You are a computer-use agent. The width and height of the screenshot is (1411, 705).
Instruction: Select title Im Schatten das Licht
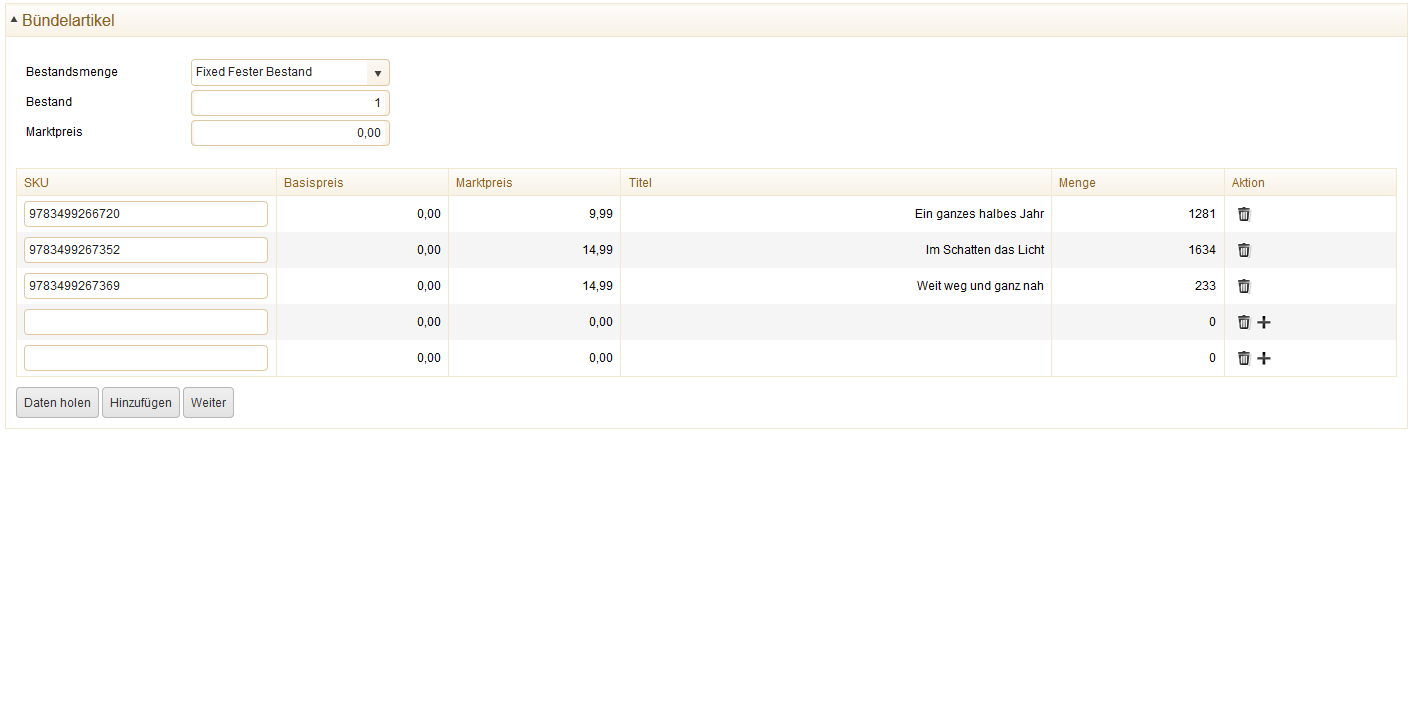[x=985, y=250]
